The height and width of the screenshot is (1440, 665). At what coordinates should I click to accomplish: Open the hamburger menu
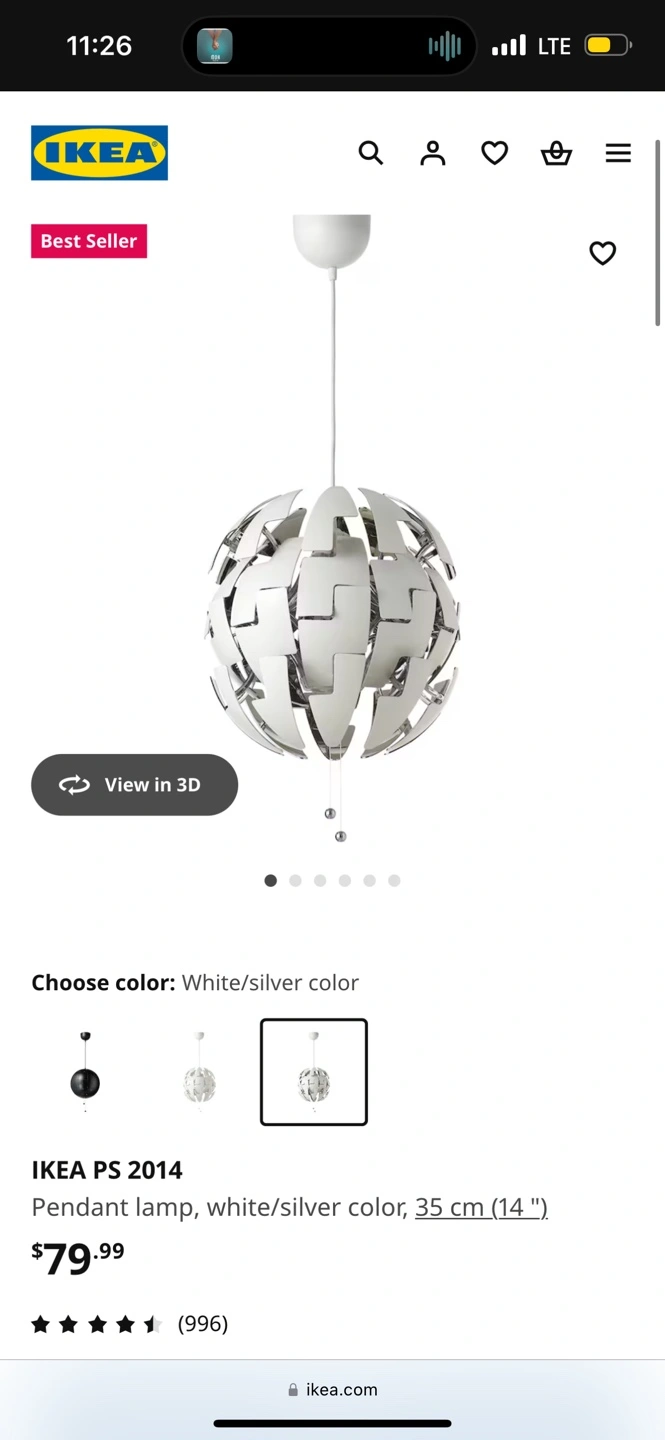[x=618, y=153]
